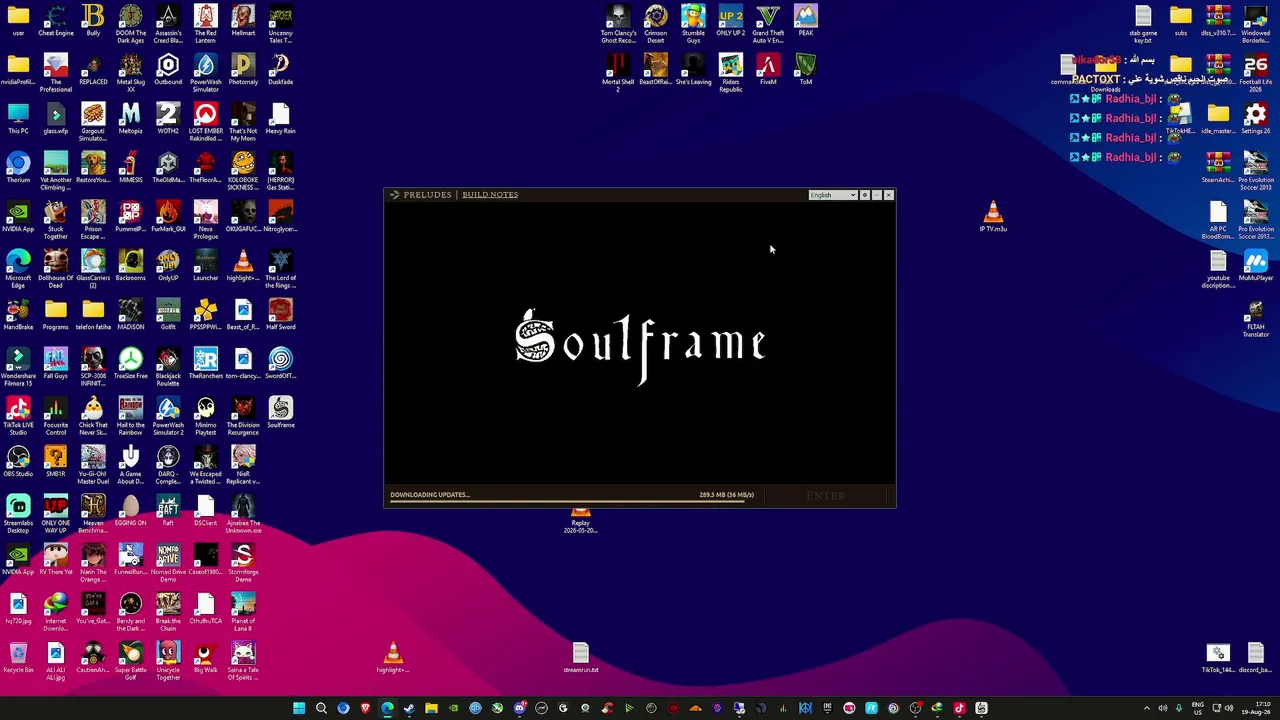Select the Soulframe desktop shortcut

point(281,413)
